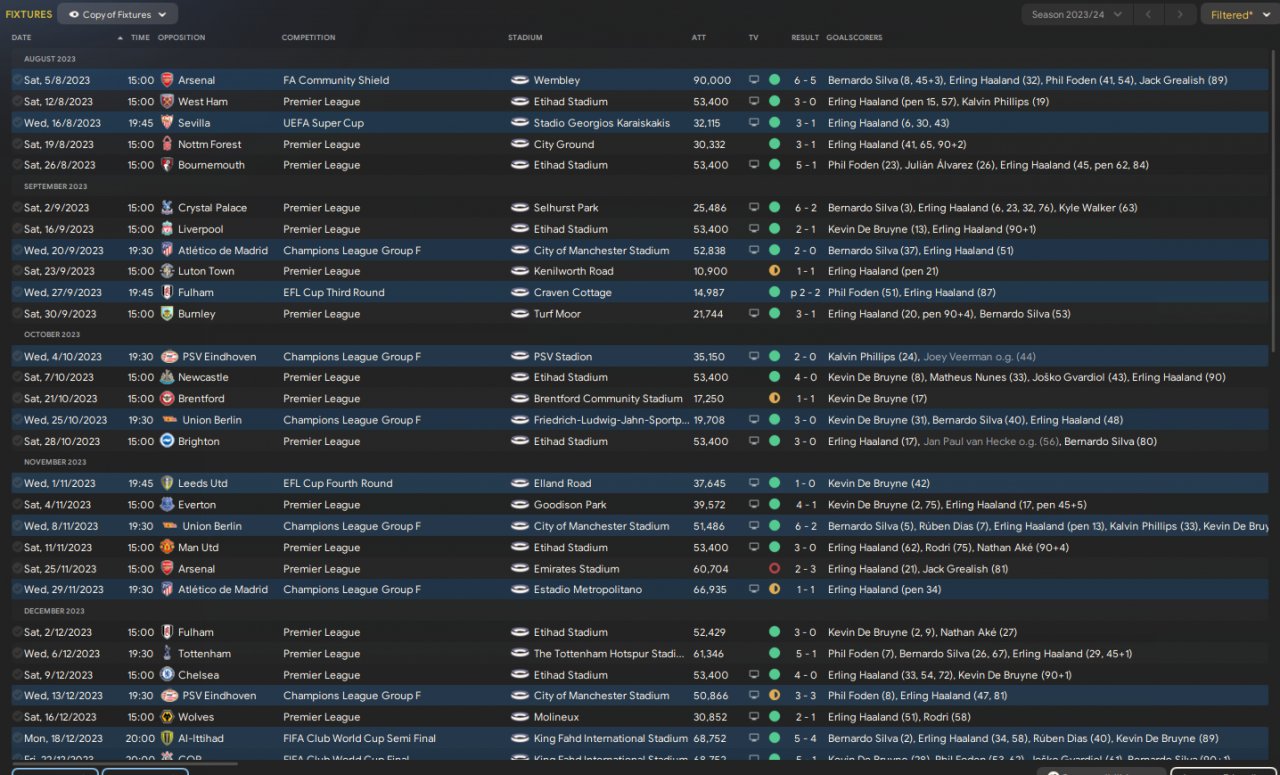Click the Luton Town club badge

[x=167, y=271]
